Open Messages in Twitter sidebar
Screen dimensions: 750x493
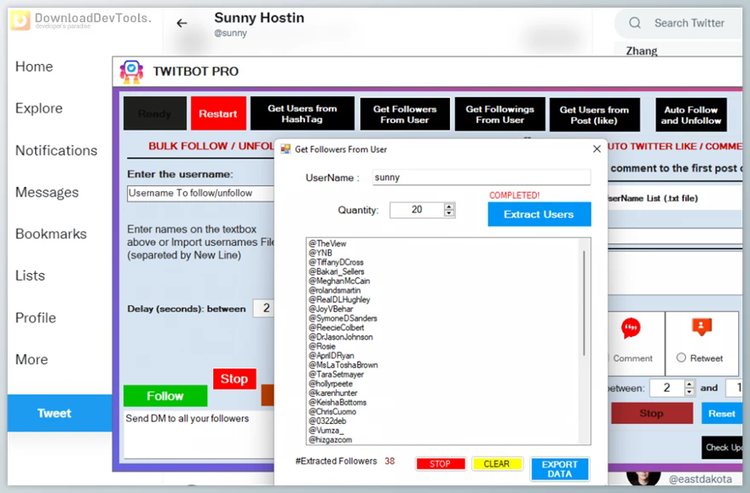[x=47, y=192]
